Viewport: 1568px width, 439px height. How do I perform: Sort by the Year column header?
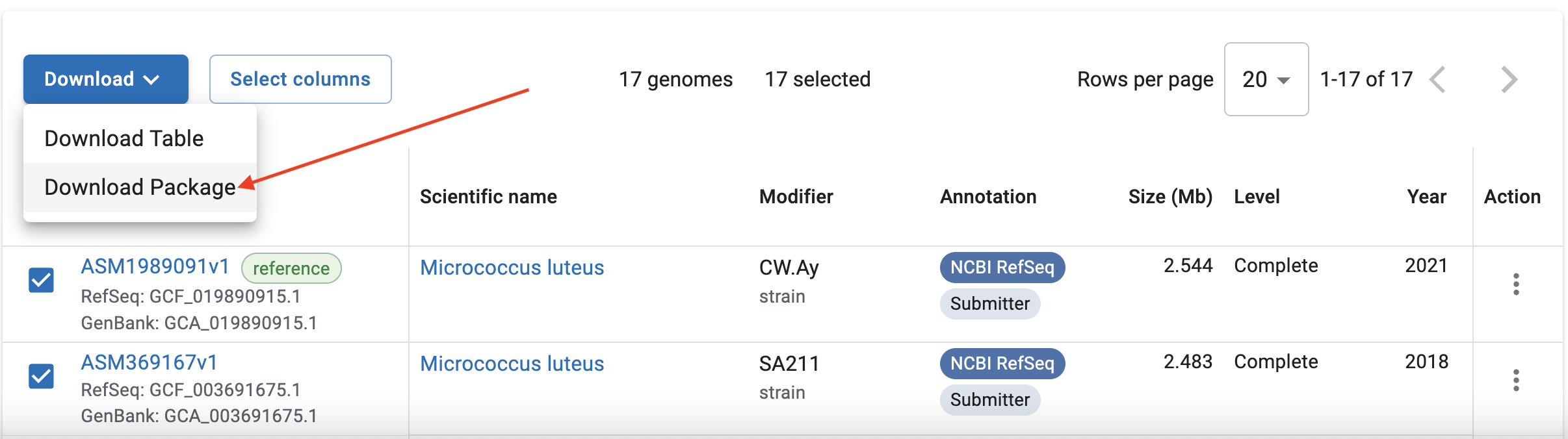1427,197
